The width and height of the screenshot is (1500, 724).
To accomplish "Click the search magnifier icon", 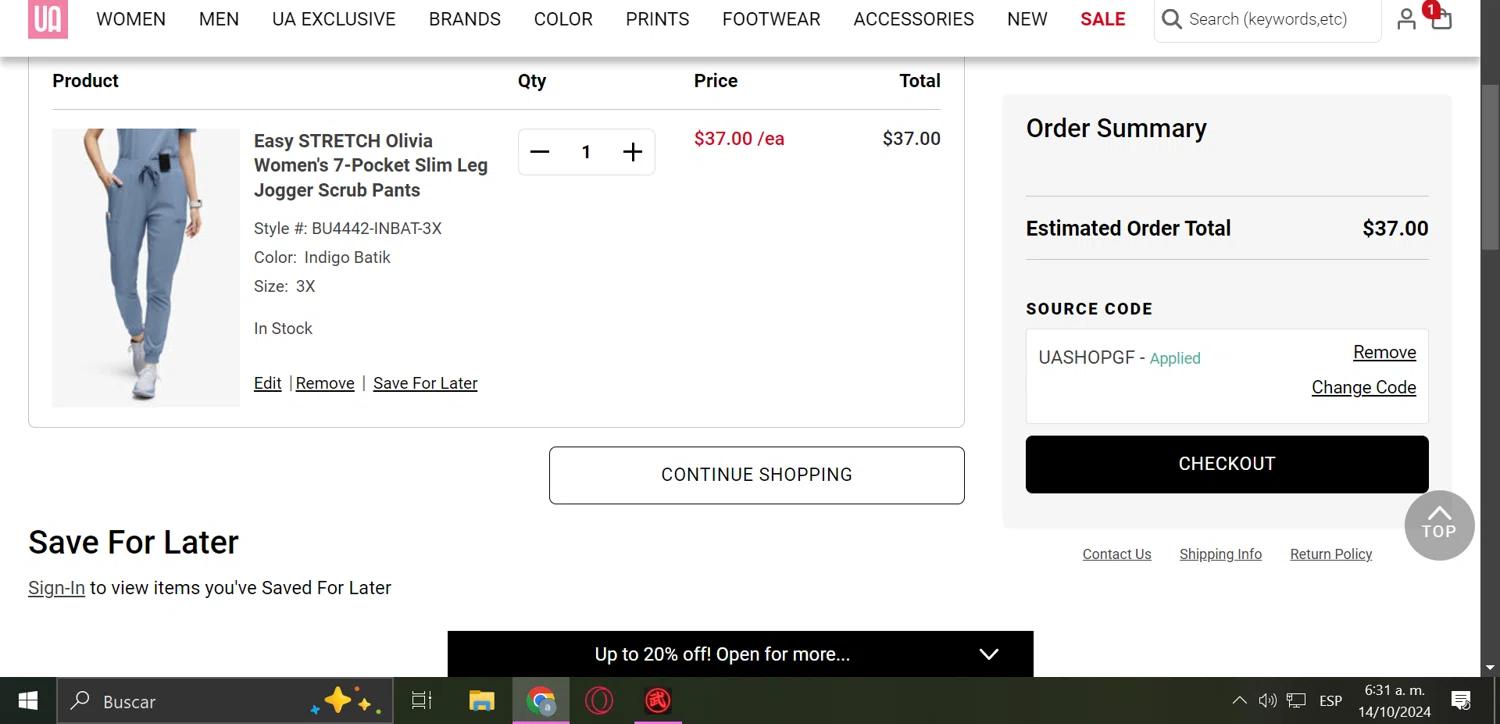I will [1172, 19].
